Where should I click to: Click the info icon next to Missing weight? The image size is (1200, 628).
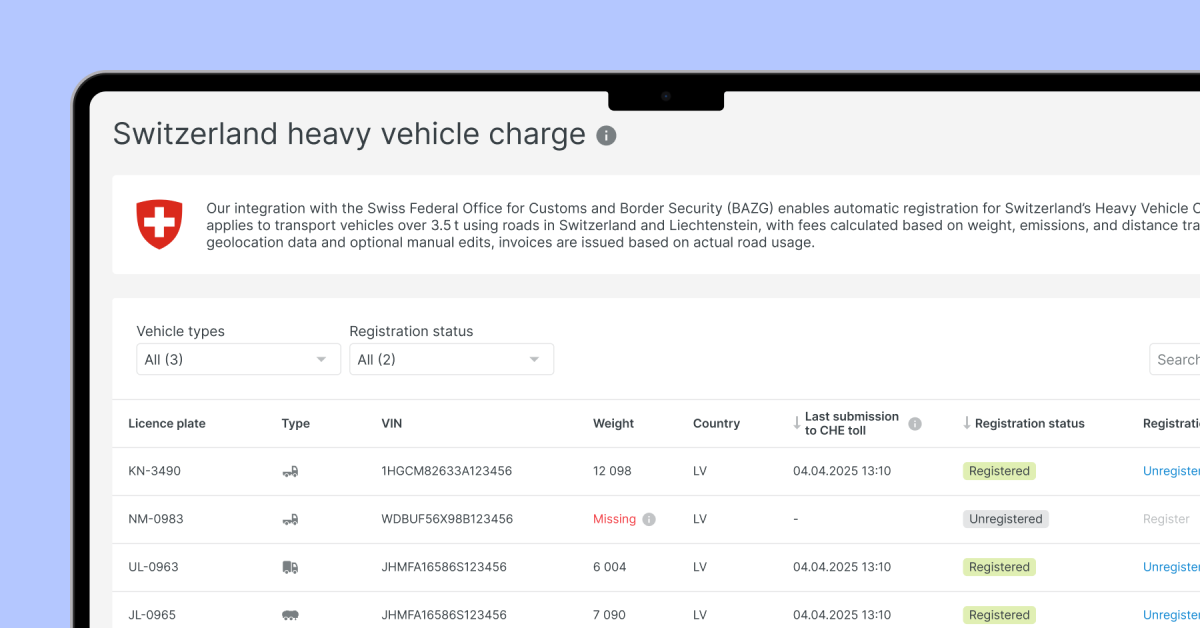(649, 519)
